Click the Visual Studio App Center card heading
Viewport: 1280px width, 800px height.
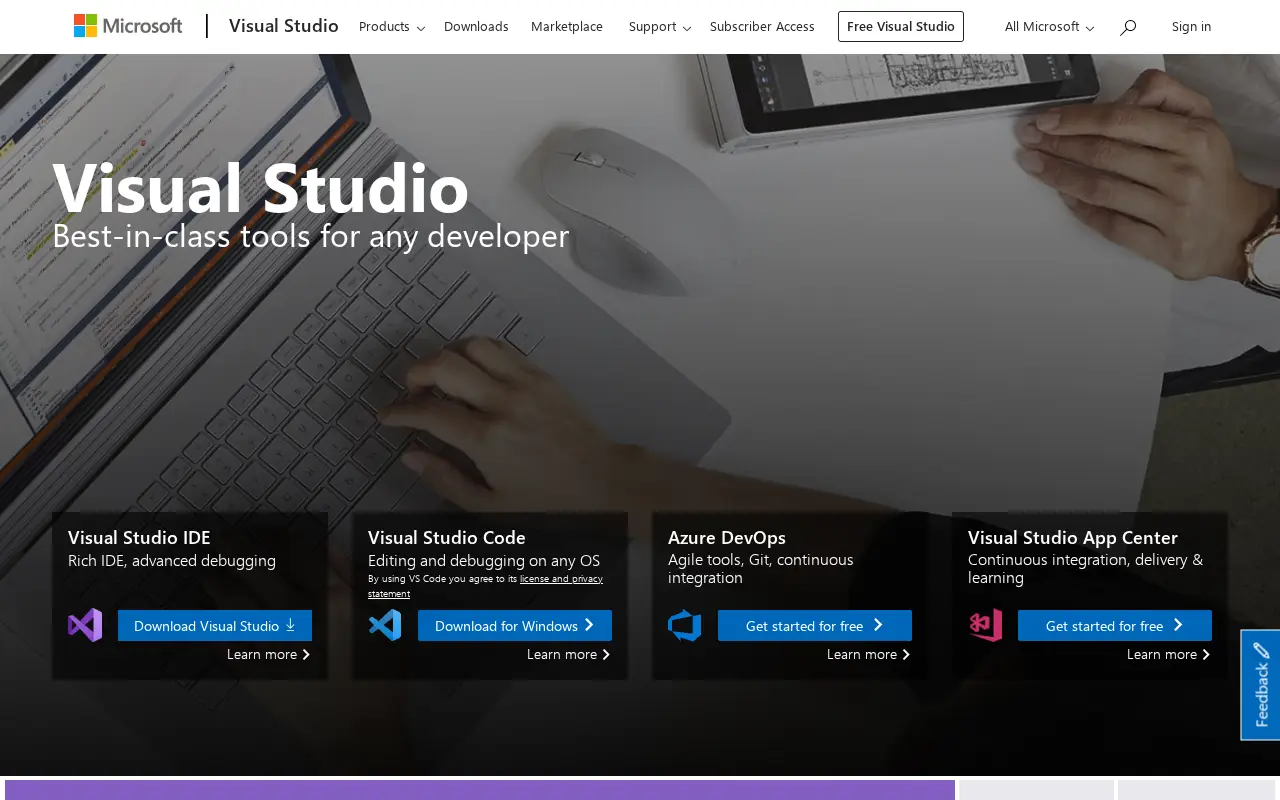pos(1073,538)
